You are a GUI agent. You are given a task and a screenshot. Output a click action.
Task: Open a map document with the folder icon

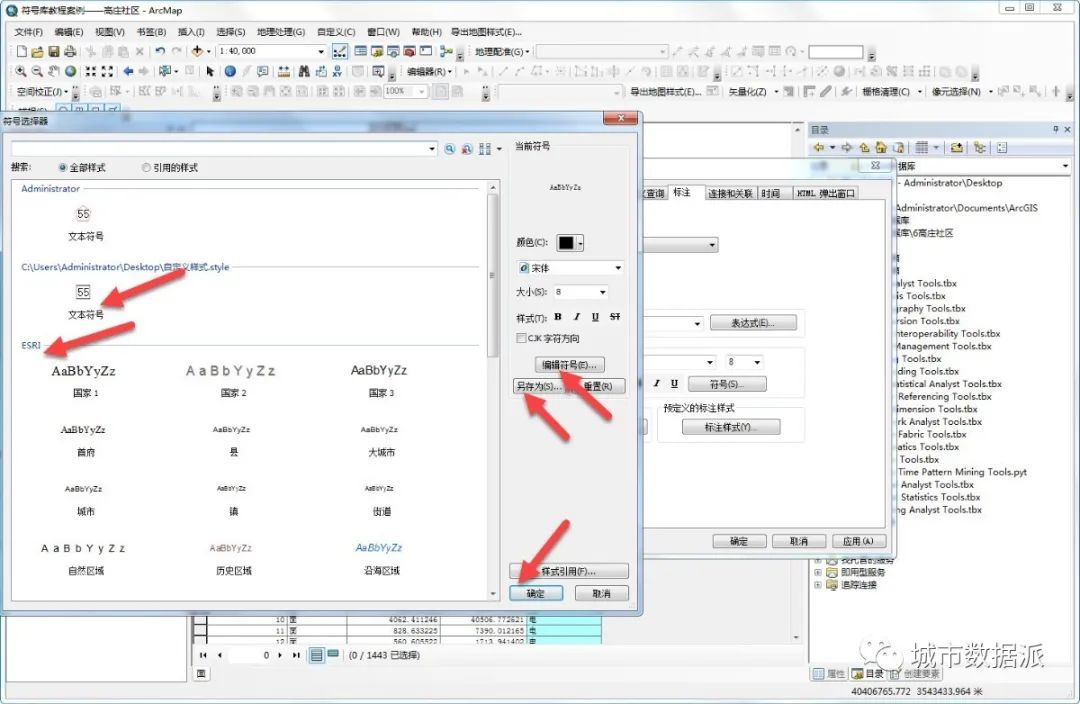(38, 51)
